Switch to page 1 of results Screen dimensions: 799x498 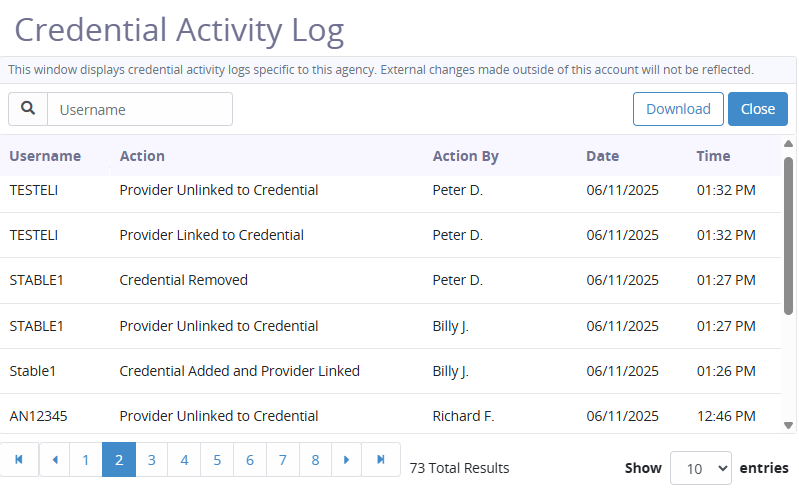(86, 460)
